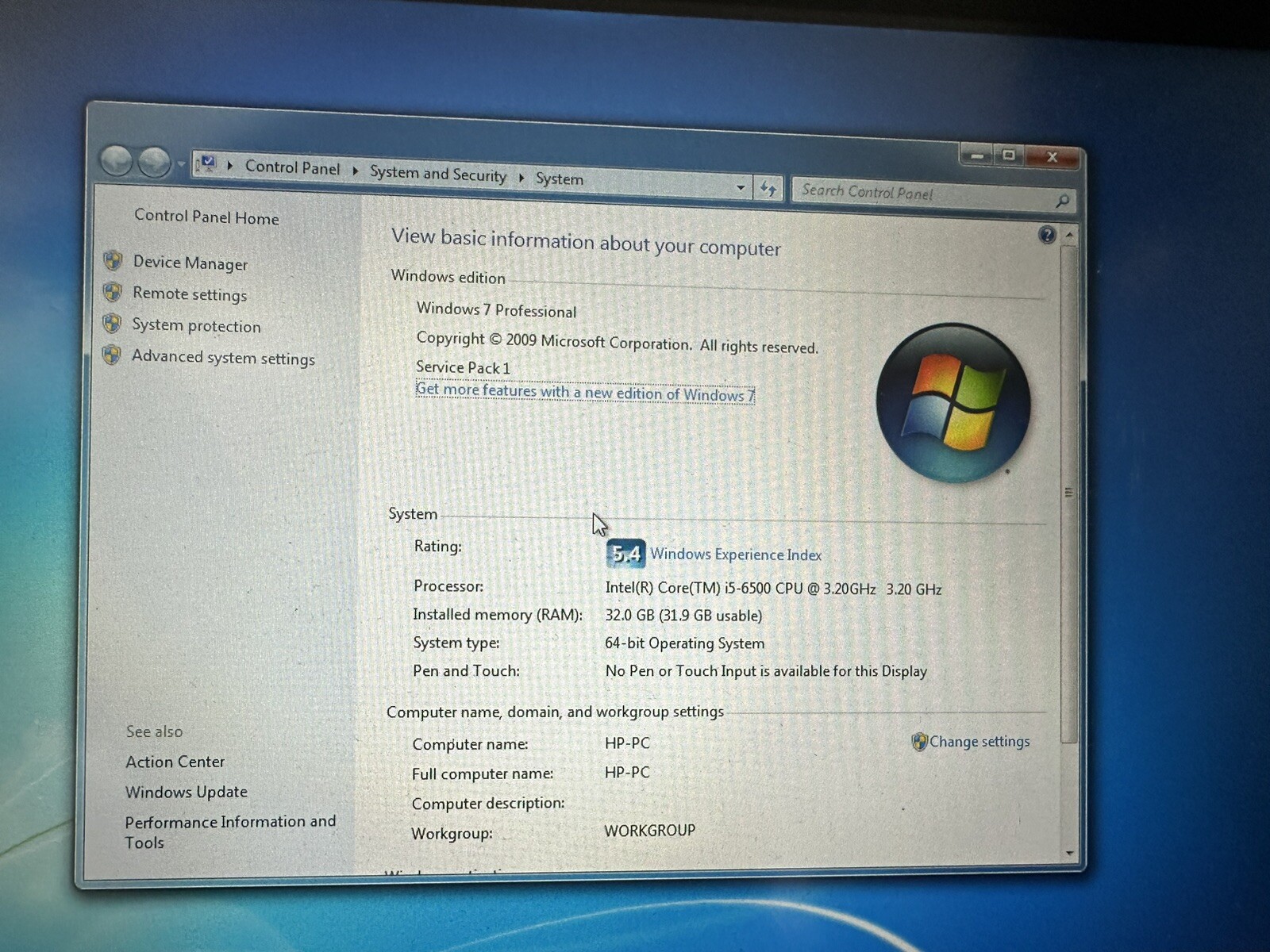Click the computer icon in address bar
The width and height of the screenshot is (1270, 952).
pyautogui.click(x=206, y=164)
